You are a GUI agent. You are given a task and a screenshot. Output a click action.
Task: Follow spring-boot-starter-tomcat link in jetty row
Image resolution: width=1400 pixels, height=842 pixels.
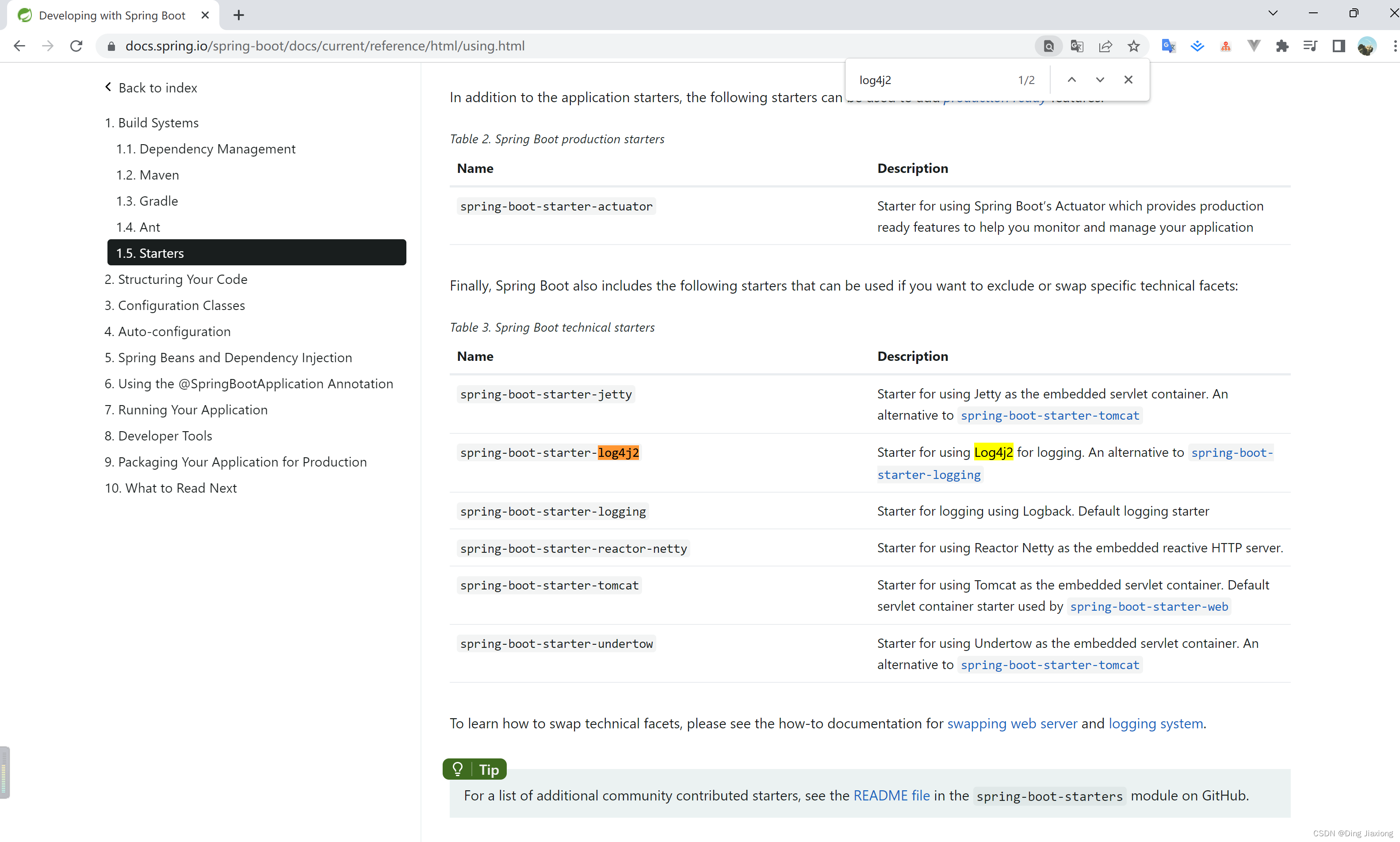click(x=1049, y=416)
